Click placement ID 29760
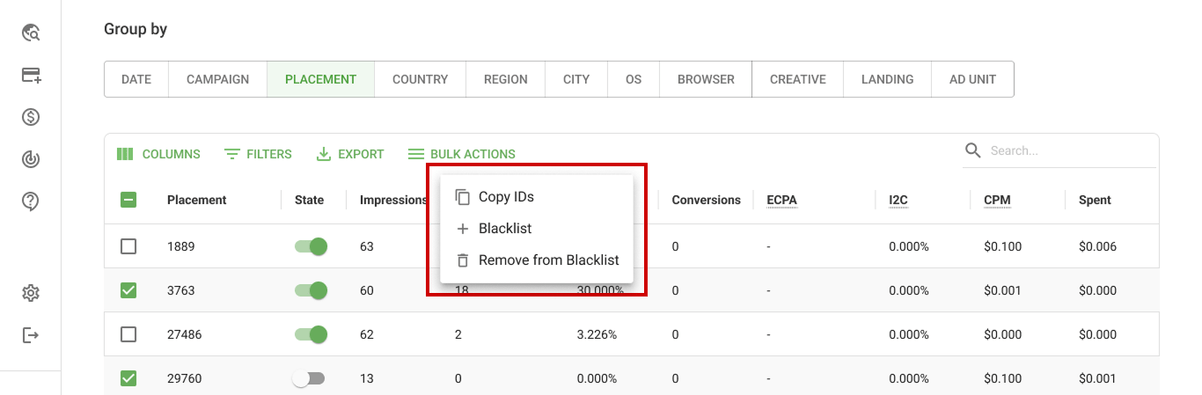 [x=184, y=378]
